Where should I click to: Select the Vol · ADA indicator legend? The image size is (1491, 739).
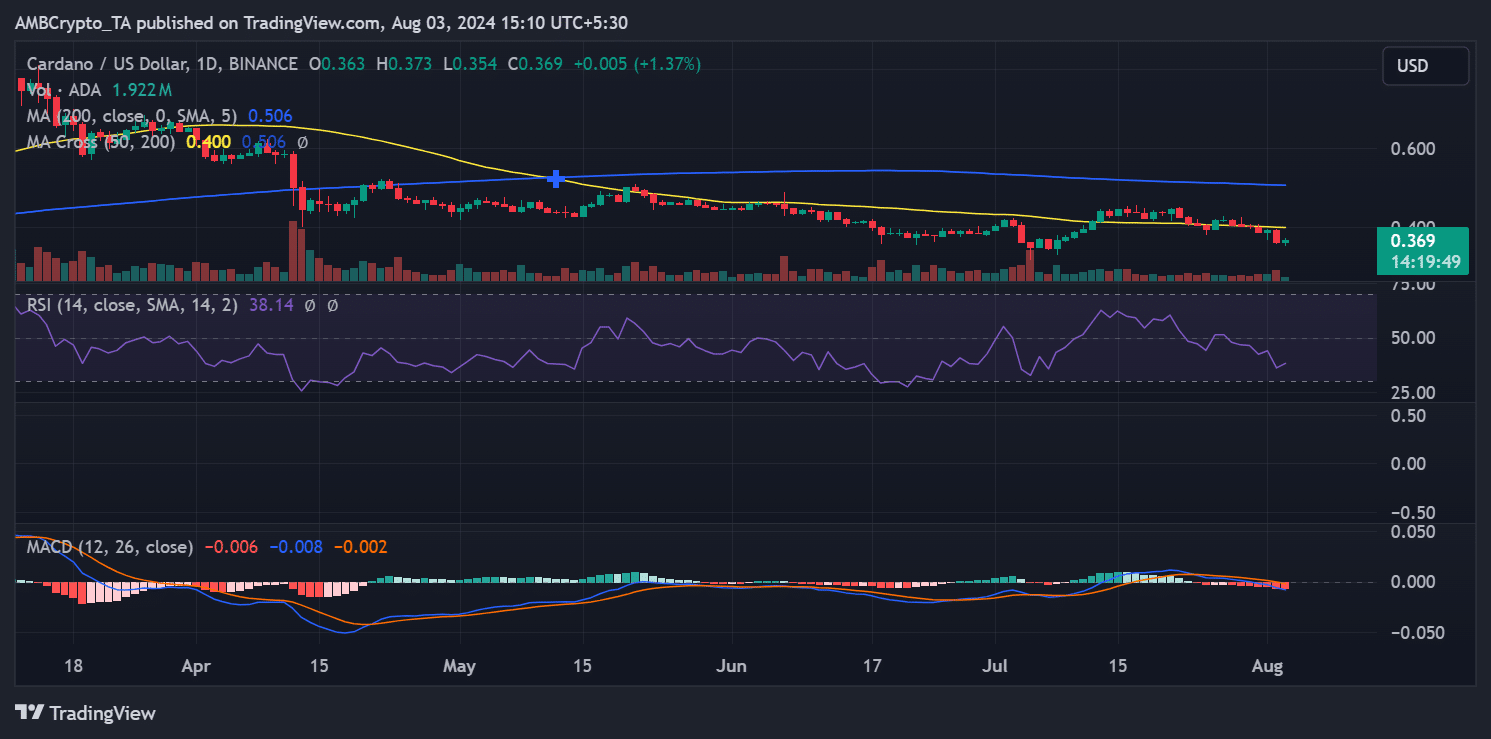[x=64, y=90]
